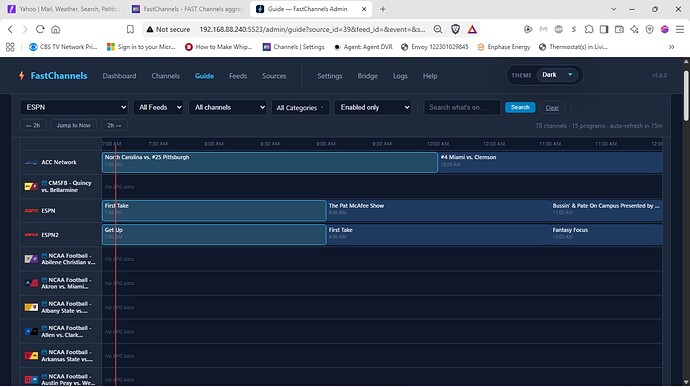Change theme with the Dark dropdown

(558, 75)
